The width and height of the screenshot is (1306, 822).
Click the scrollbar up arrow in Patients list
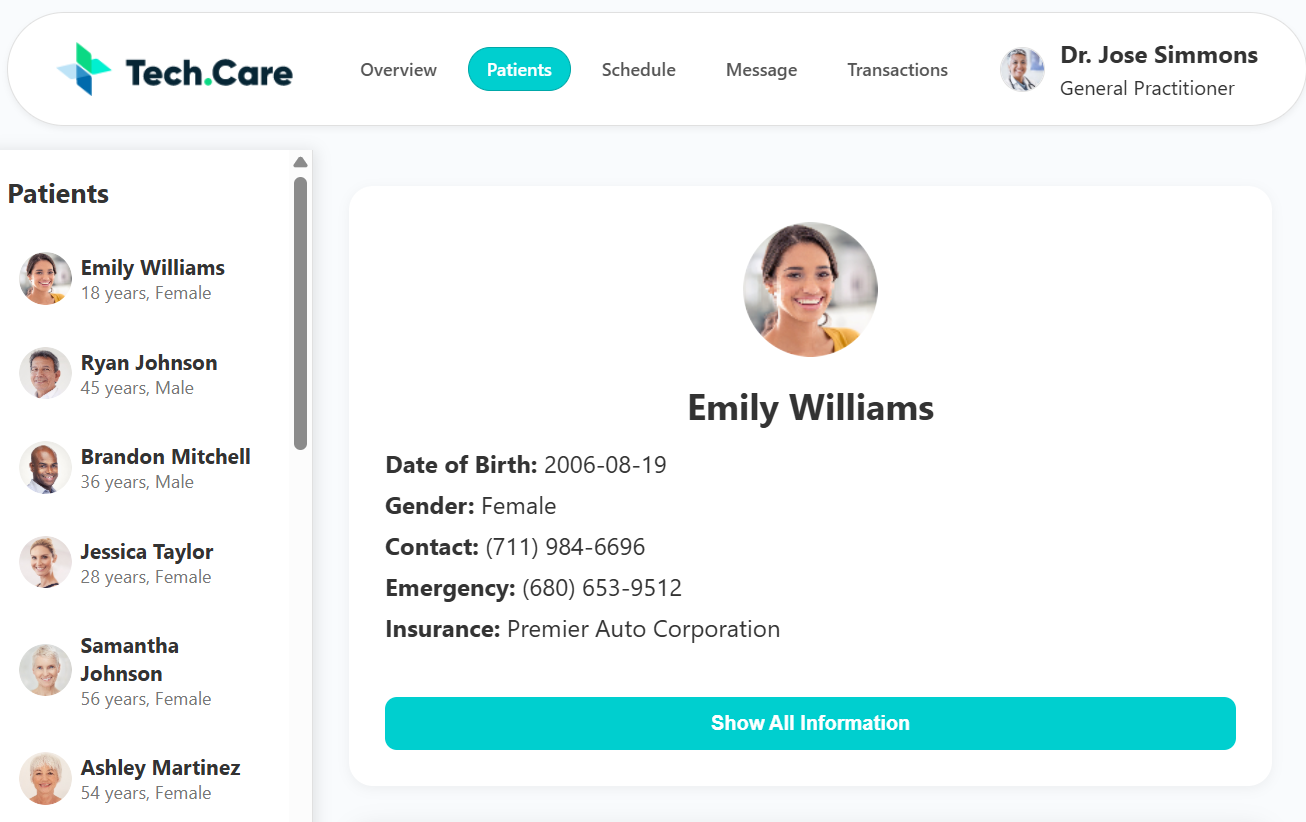pyautogui.click(x=300, y=162)
